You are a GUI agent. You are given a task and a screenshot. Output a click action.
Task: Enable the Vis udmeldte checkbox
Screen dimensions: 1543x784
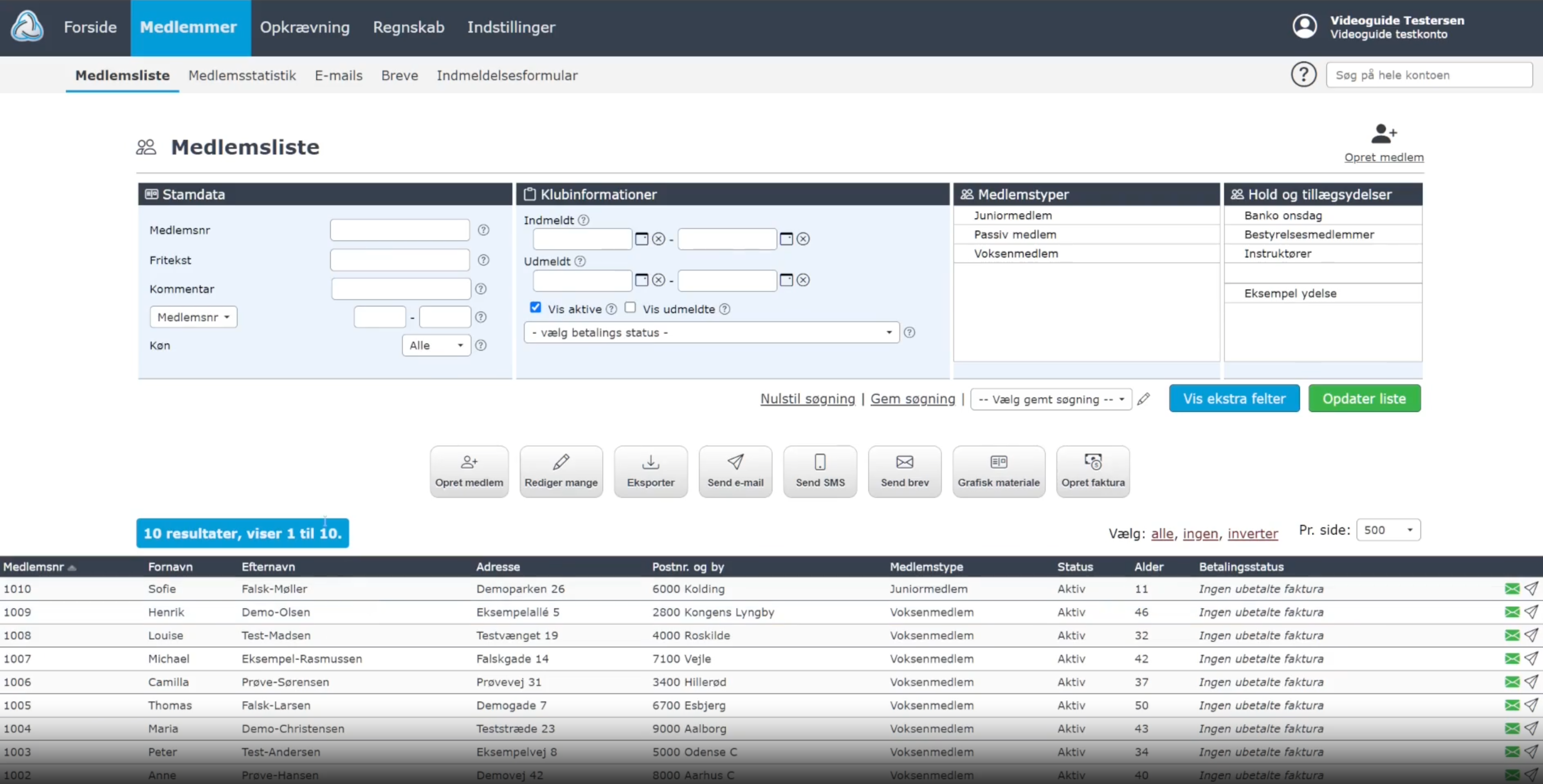(630, 308)
